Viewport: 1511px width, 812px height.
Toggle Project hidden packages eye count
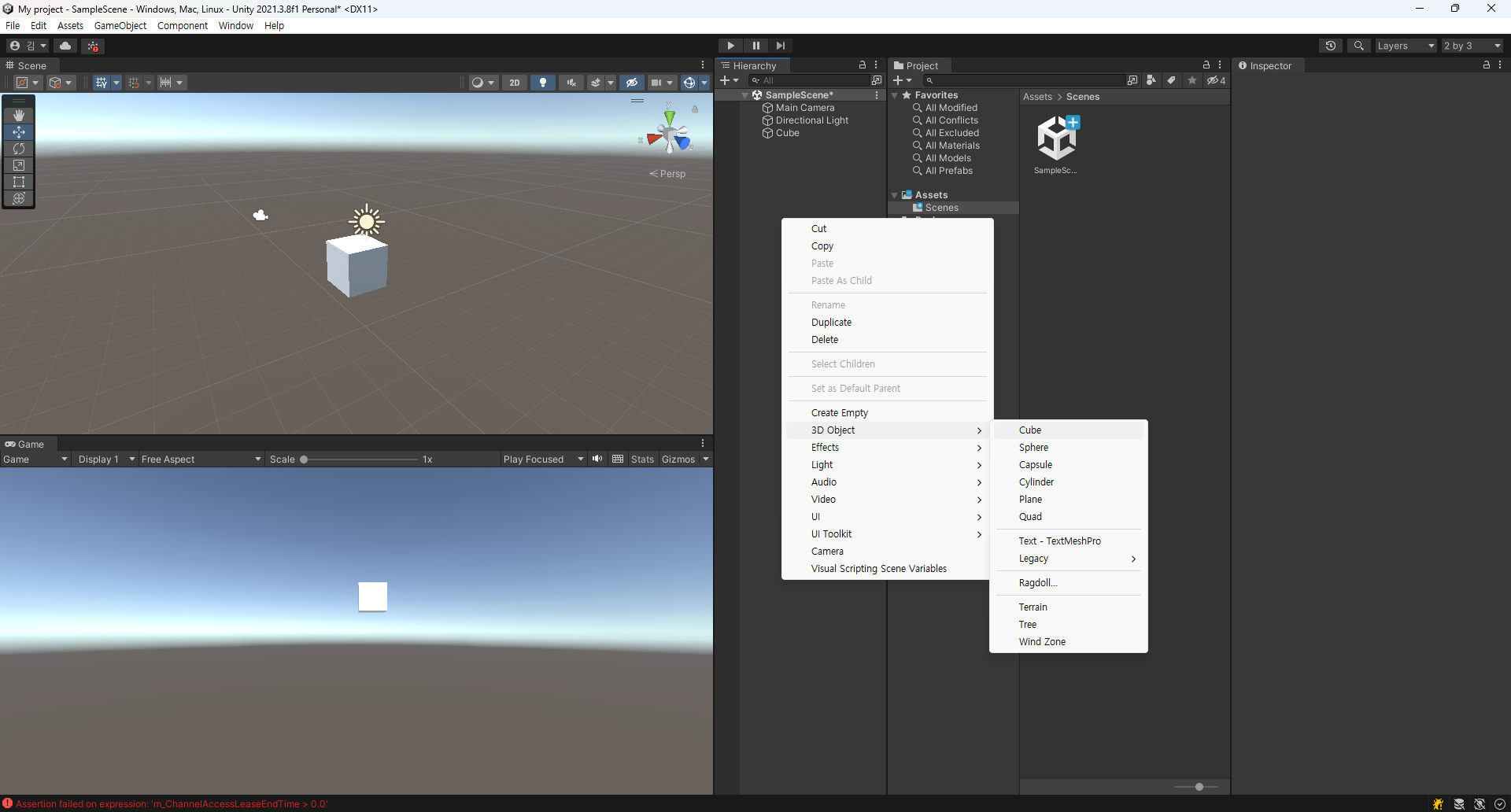1217,80
